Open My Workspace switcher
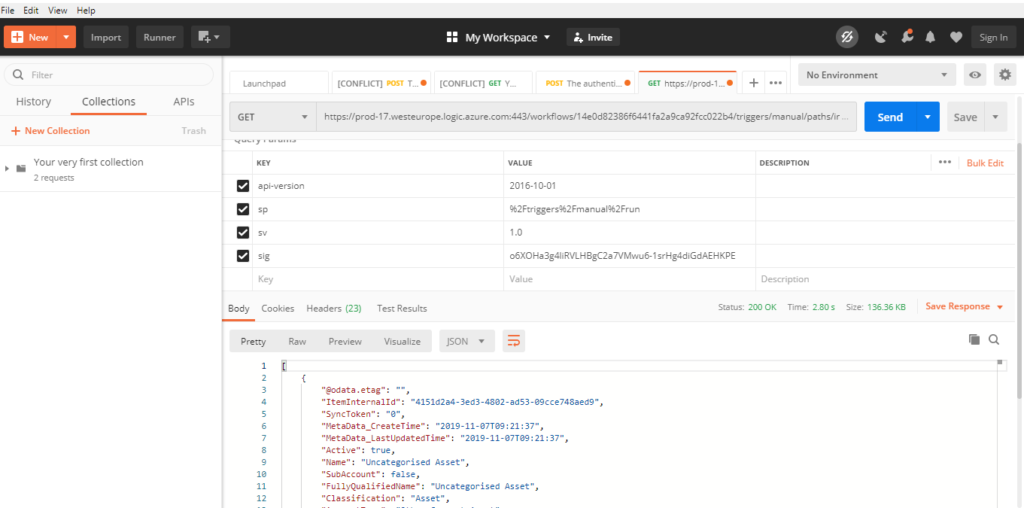The image size is (1024, 508). coord(498,37)
